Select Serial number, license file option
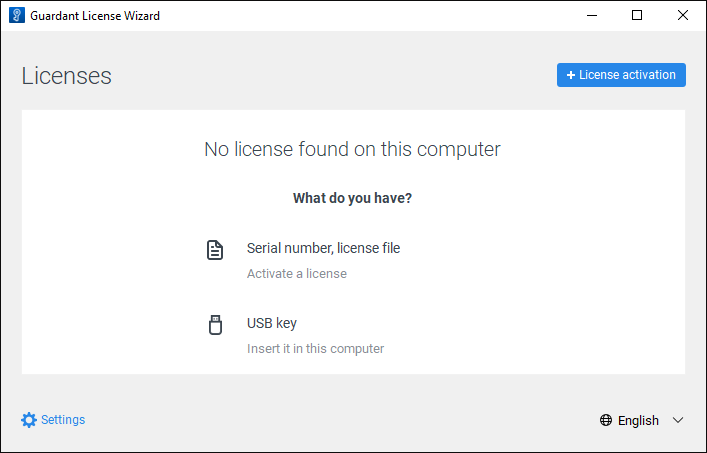The image size is (707, 453). point(323,248)
